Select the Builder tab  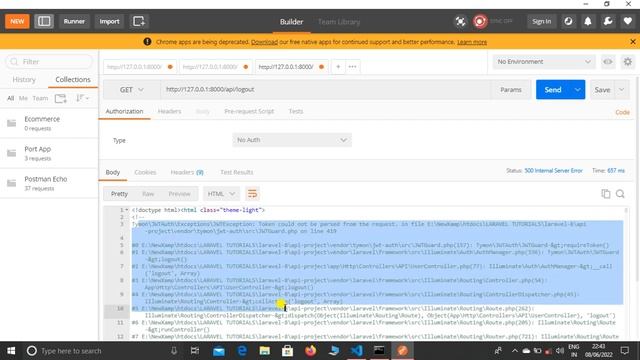click(291, 22)
